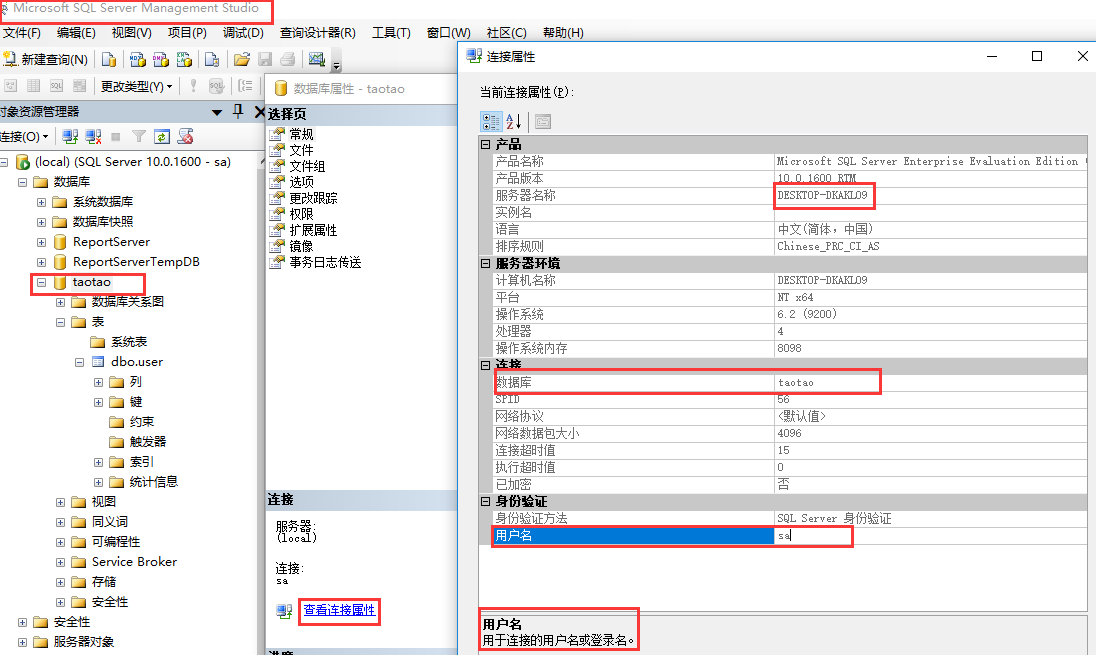
Task: Click the Save disk icon in toolbar
Action: point(265,59)
